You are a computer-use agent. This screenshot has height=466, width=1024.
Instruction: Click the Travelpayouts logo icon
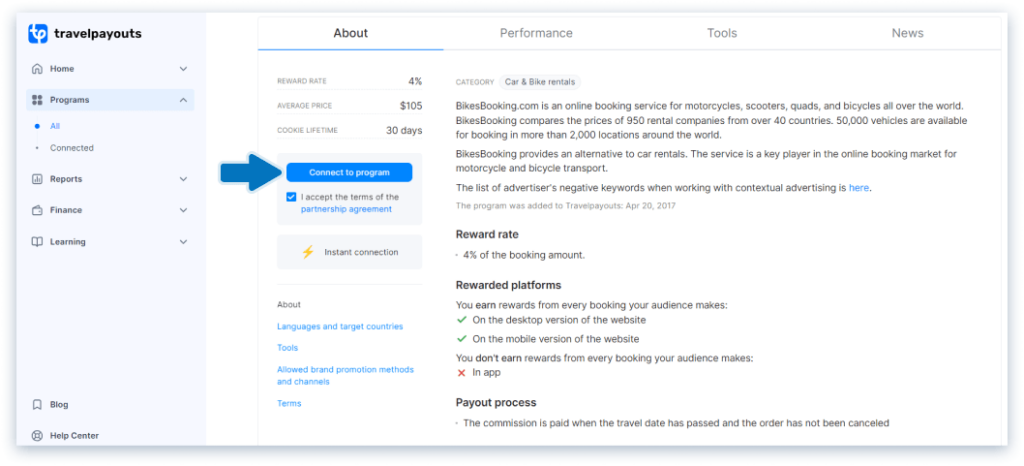tap(38, 34)
